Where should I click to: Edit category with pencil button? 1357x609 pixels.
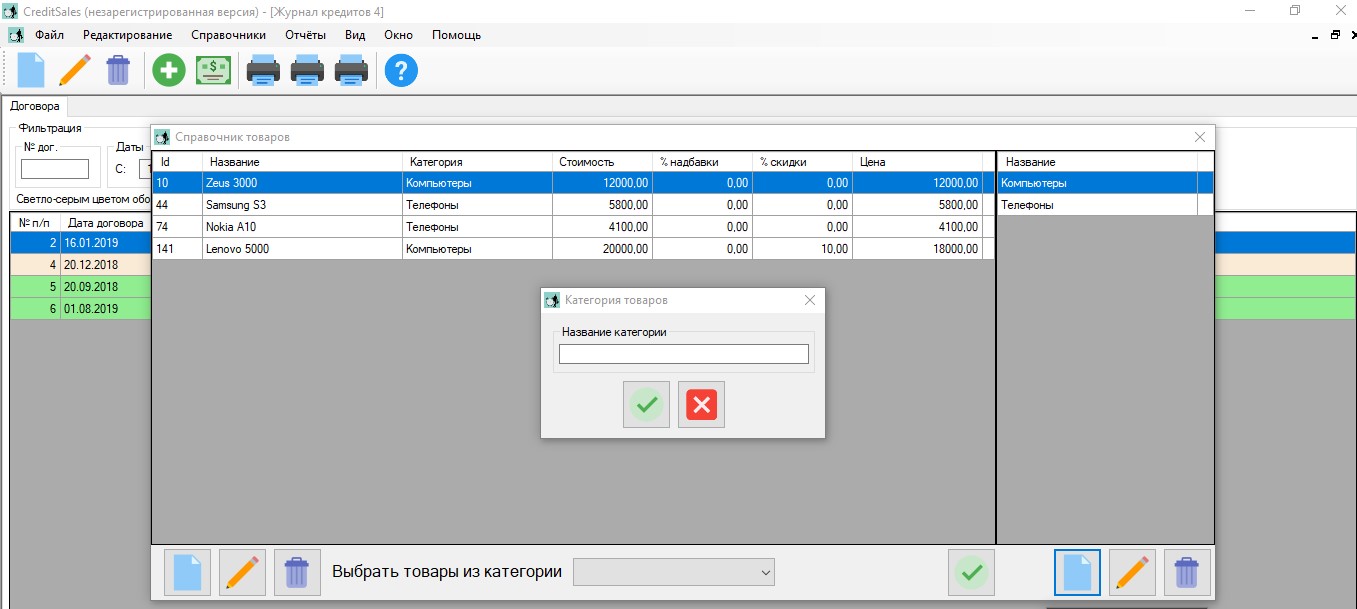tap(1132, 573)
